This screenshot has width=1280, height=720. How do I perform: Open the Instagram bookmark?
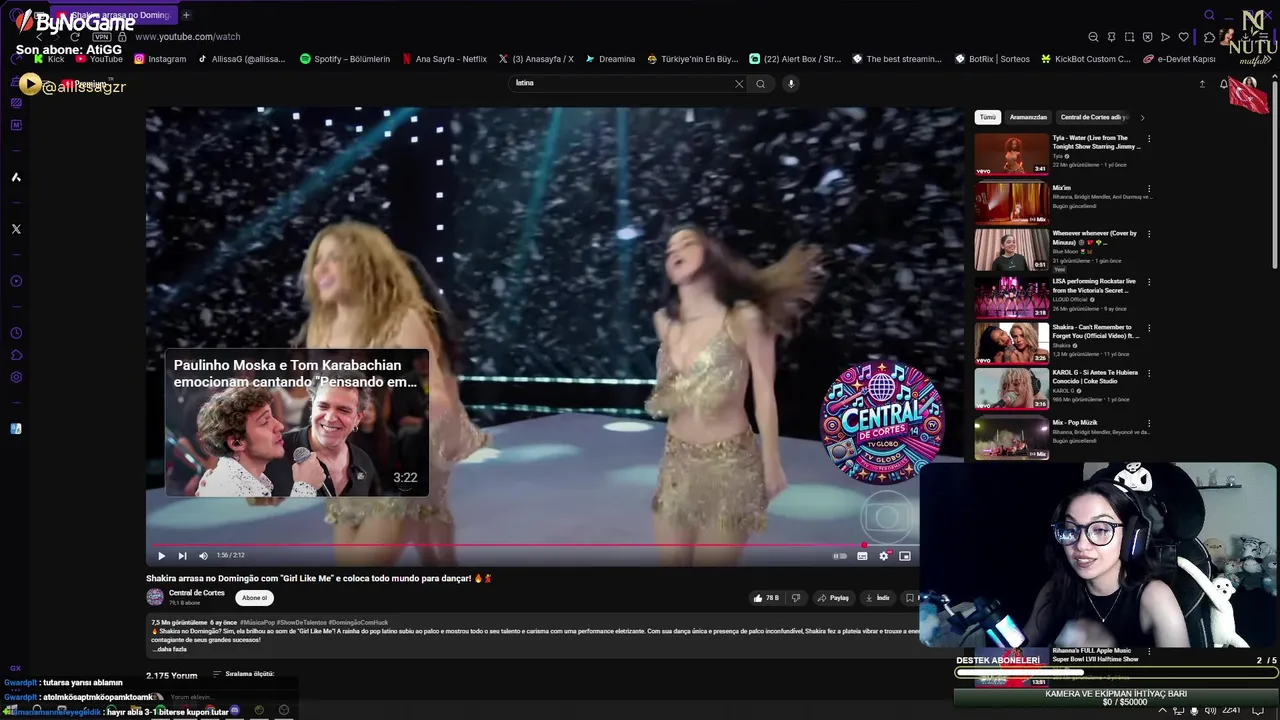160,59
